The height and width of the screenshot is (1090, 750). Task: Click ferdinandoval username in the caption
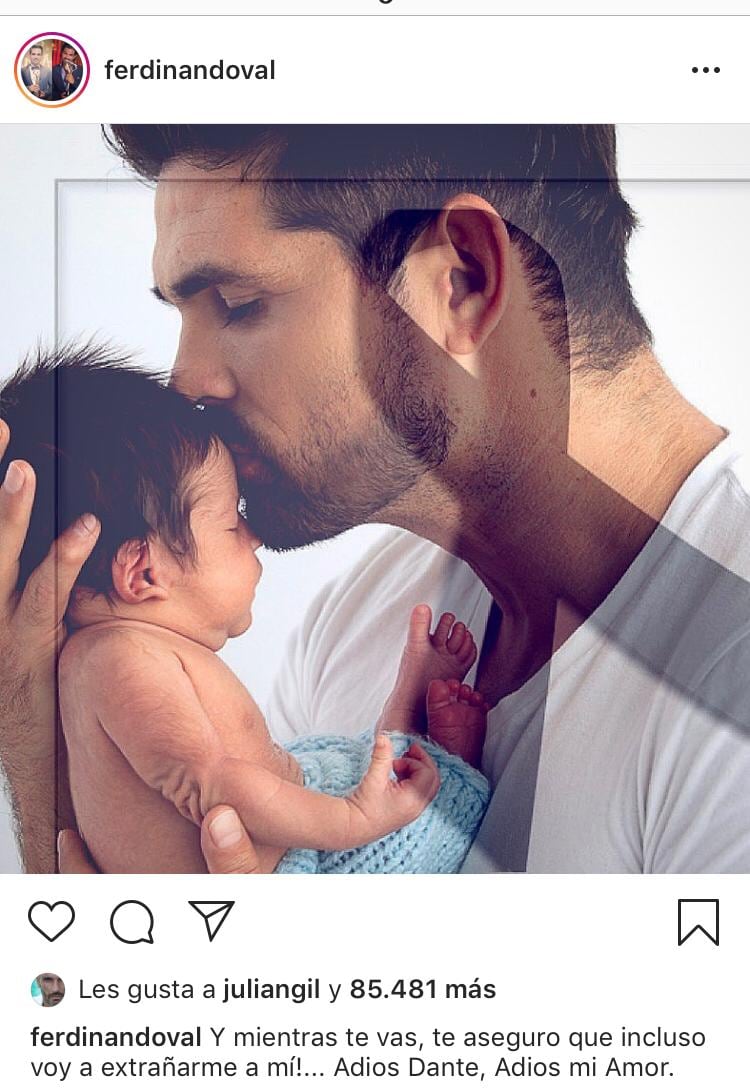click(x=116, y=1037)
